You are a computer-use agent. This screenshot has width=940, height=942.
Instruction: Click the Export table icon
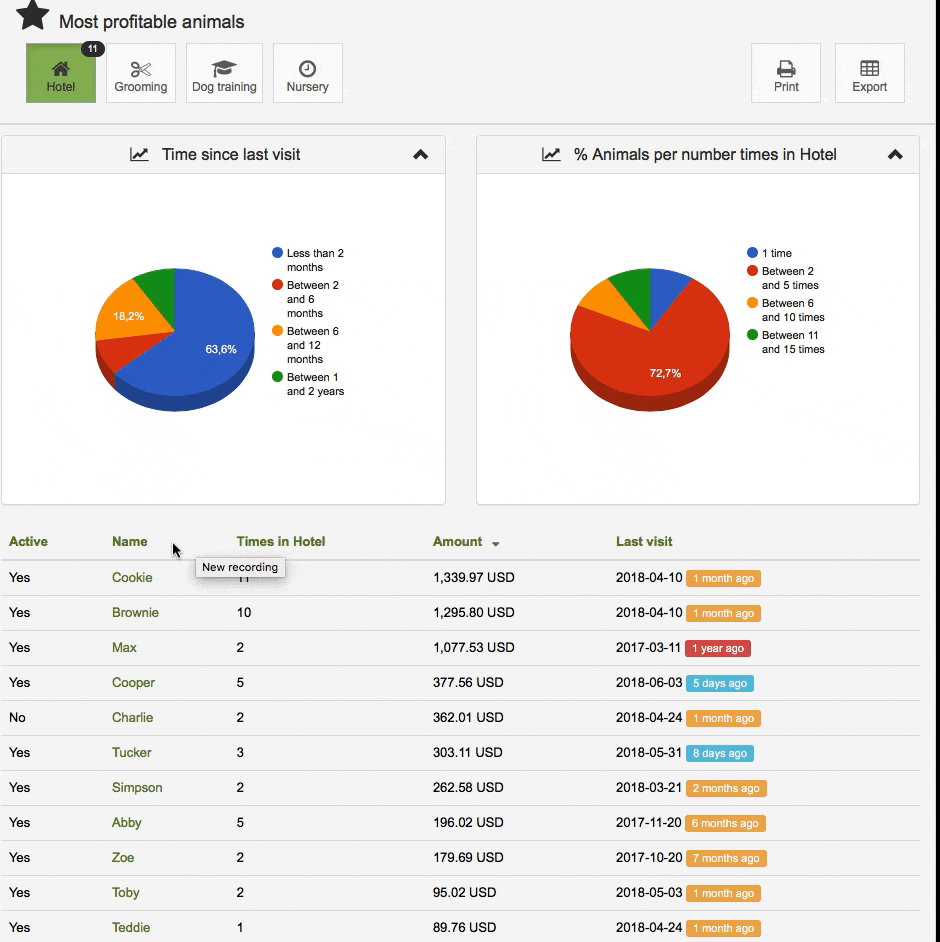click(869, 73)
